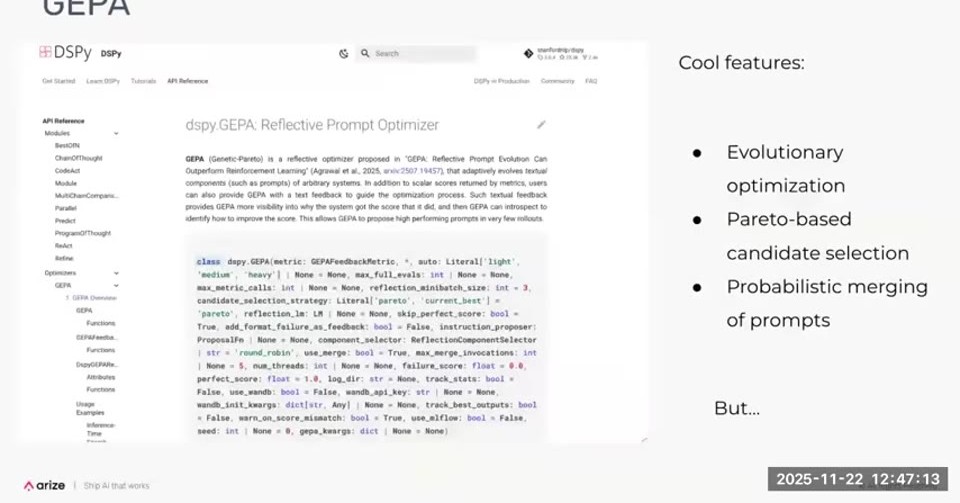Image resolution: width=960 pixels, height=503 pixels.
Task: Go to the Get Started tab
Action: coord(58,81)
